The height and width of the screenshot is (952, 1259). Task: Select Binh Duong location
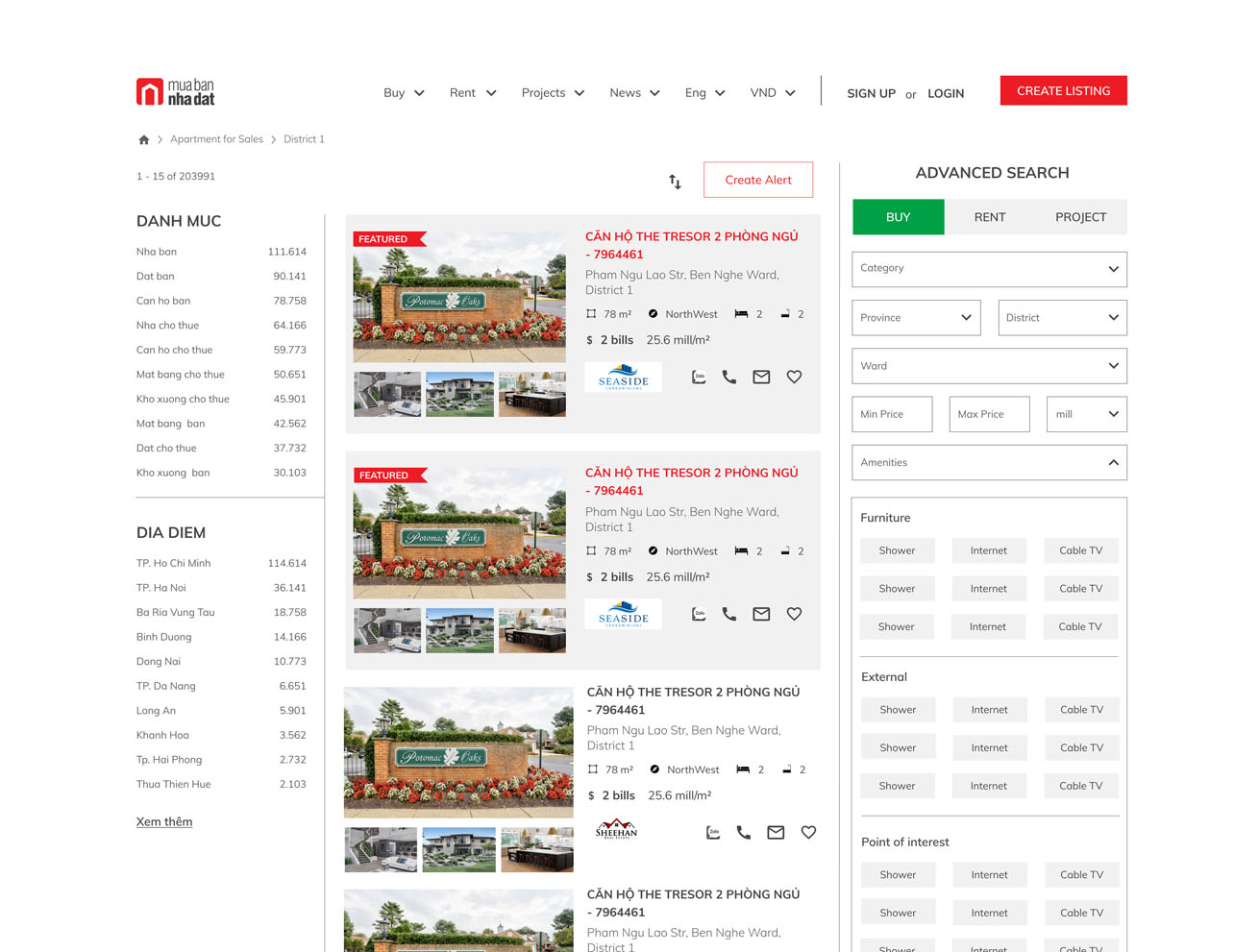(x=221, y=637)
